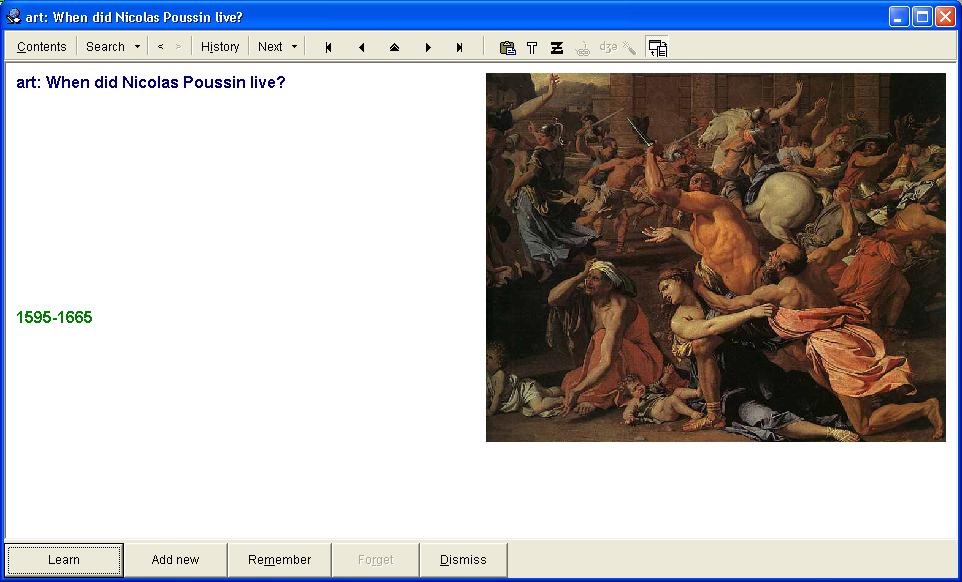Click the bold 'Z' toolbar icon
Screen dimensions: 962x582
[x=557, y=47]
